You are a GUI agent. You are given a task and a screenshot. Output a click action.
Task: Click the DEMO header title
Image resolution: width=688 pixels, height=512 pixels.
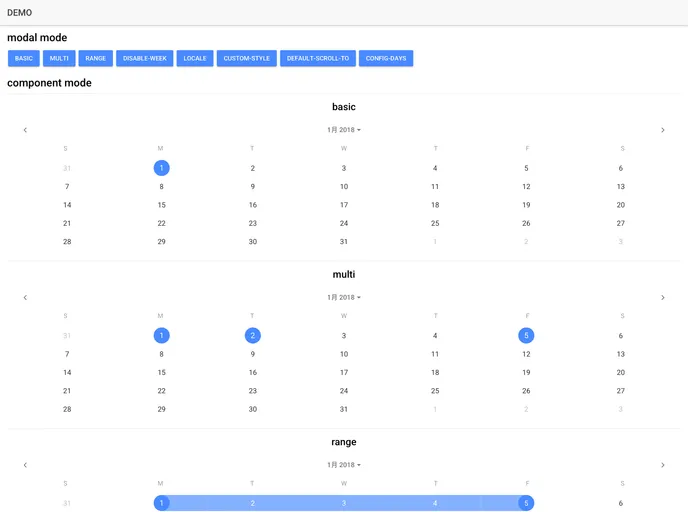(19, 13)
